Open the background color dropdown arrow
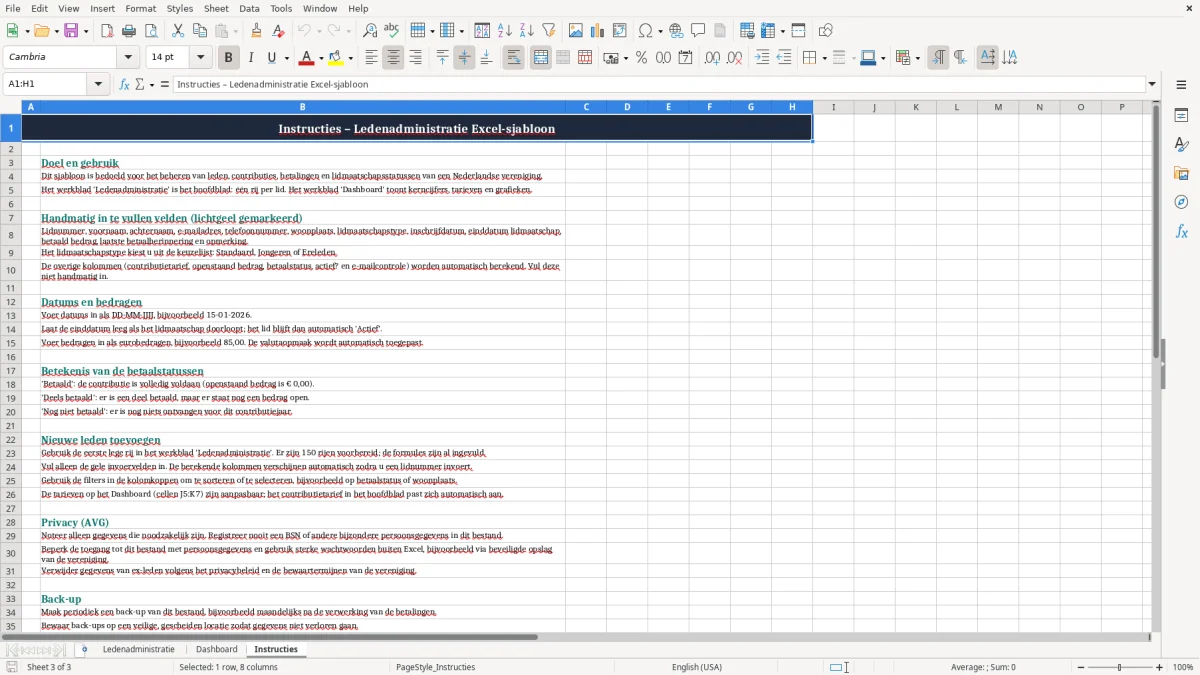Image resolution: width=1200 pixels, height=675 pixels. click(x=351, y=58)
